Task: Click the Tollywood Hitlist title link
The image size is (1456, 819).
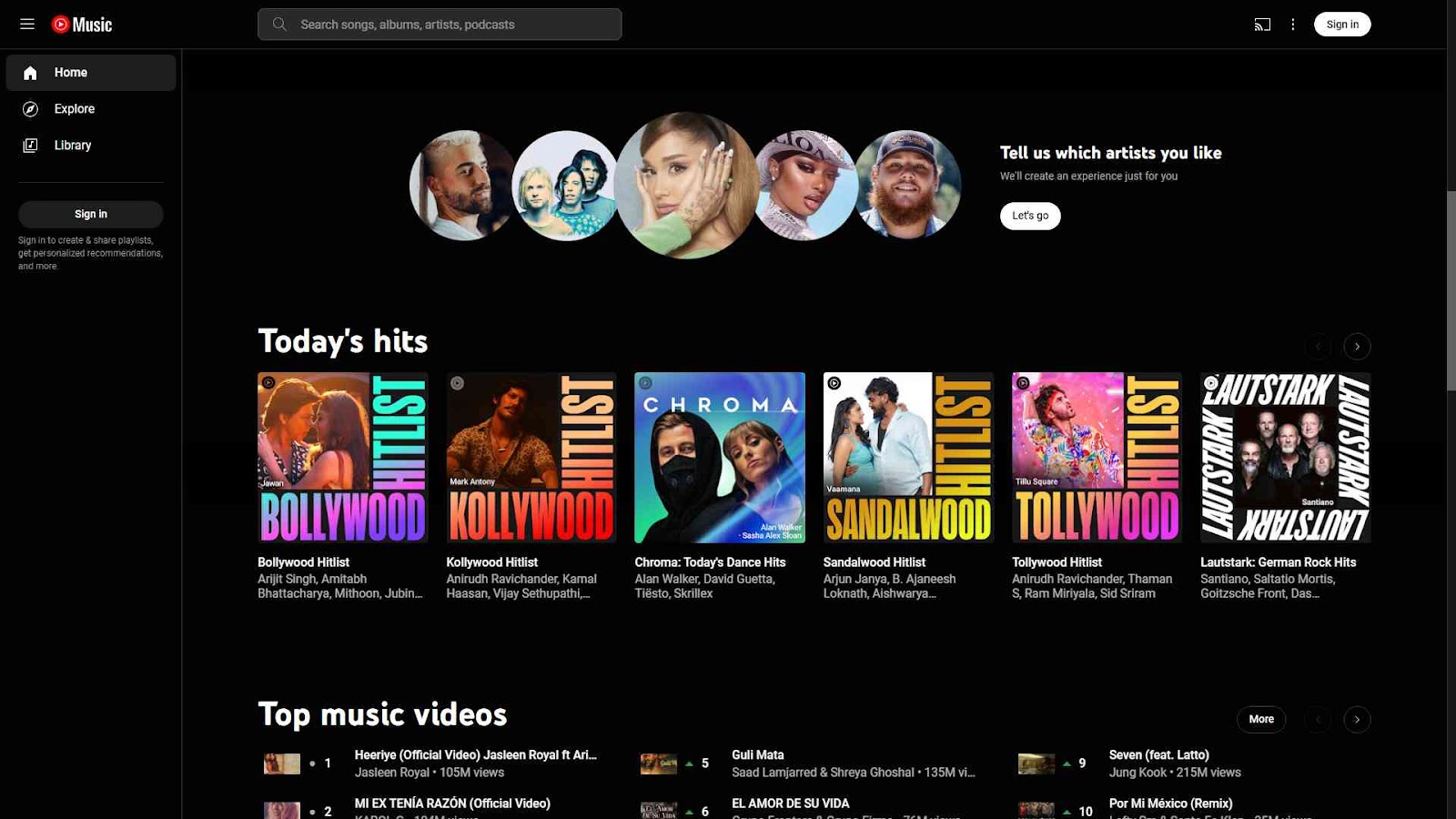Action: coord(1057,562)
